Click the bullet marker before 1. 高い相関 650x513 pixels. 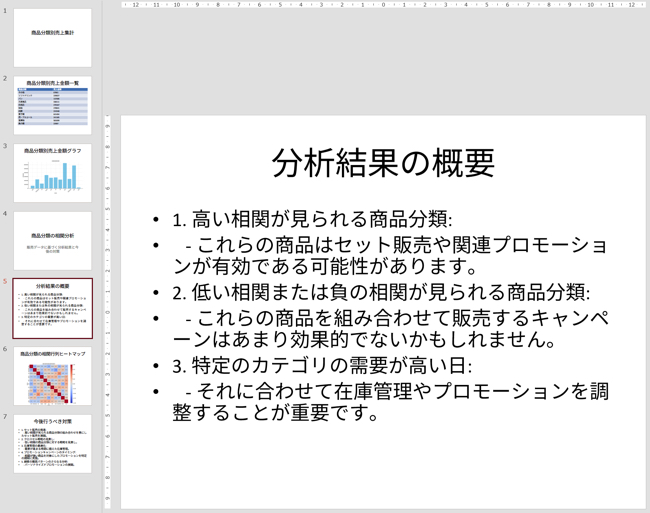click(x=155, y=220)
